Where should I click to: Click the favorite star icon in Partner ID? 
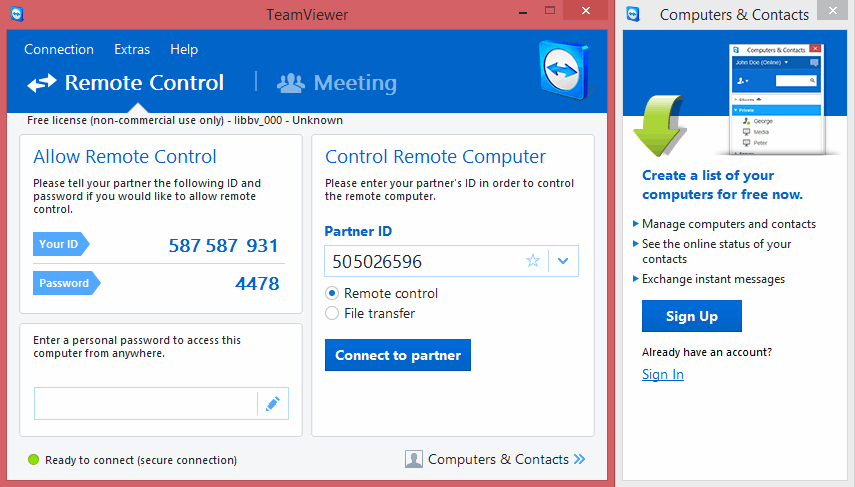(533, 261)
